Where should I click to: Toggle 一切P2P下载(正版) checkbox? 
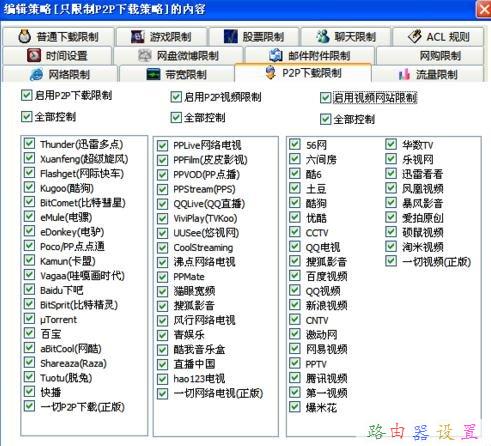click(29, 406)
